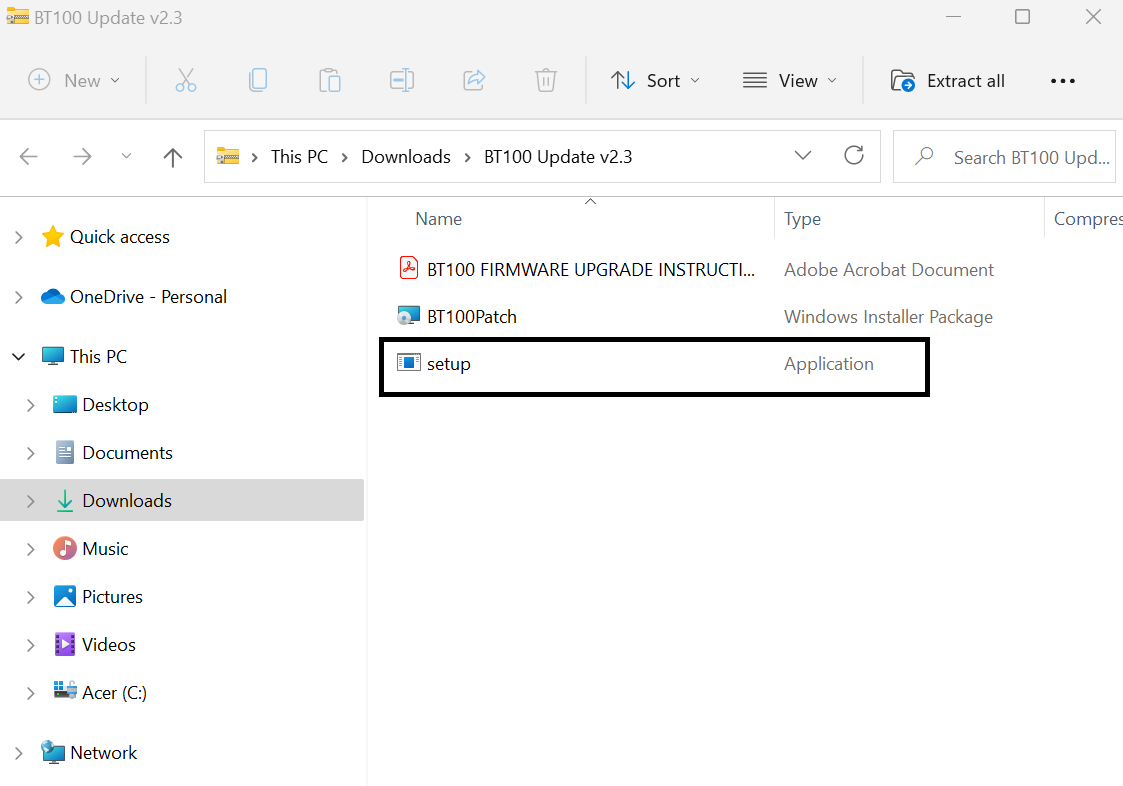1123x786 pixels.
Task: Expand the Quick access tree node
Action: (19, 238)
